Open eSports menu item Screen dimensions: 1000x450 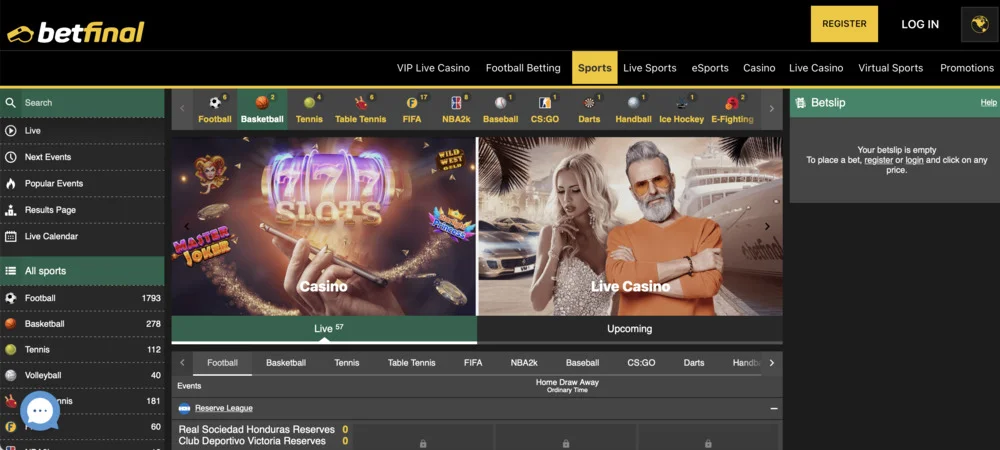[x=710, y=68]
